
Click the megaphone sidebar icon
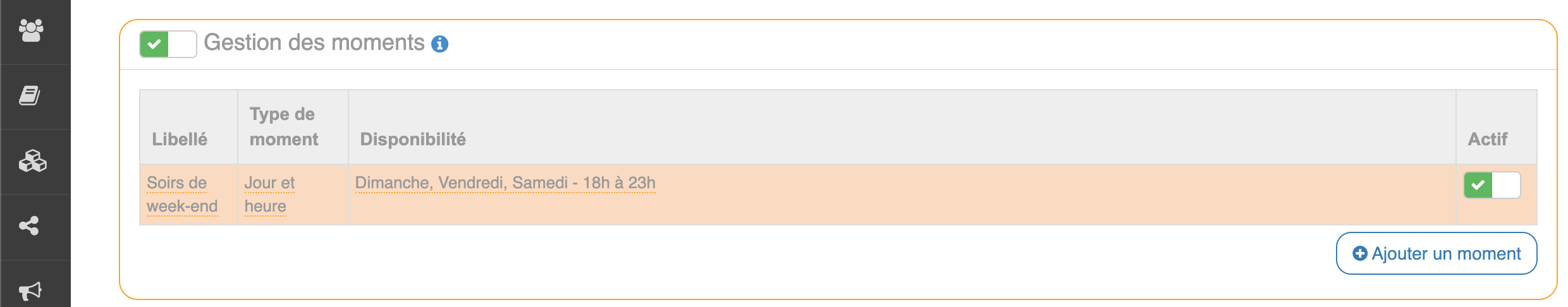pos(30,291)
